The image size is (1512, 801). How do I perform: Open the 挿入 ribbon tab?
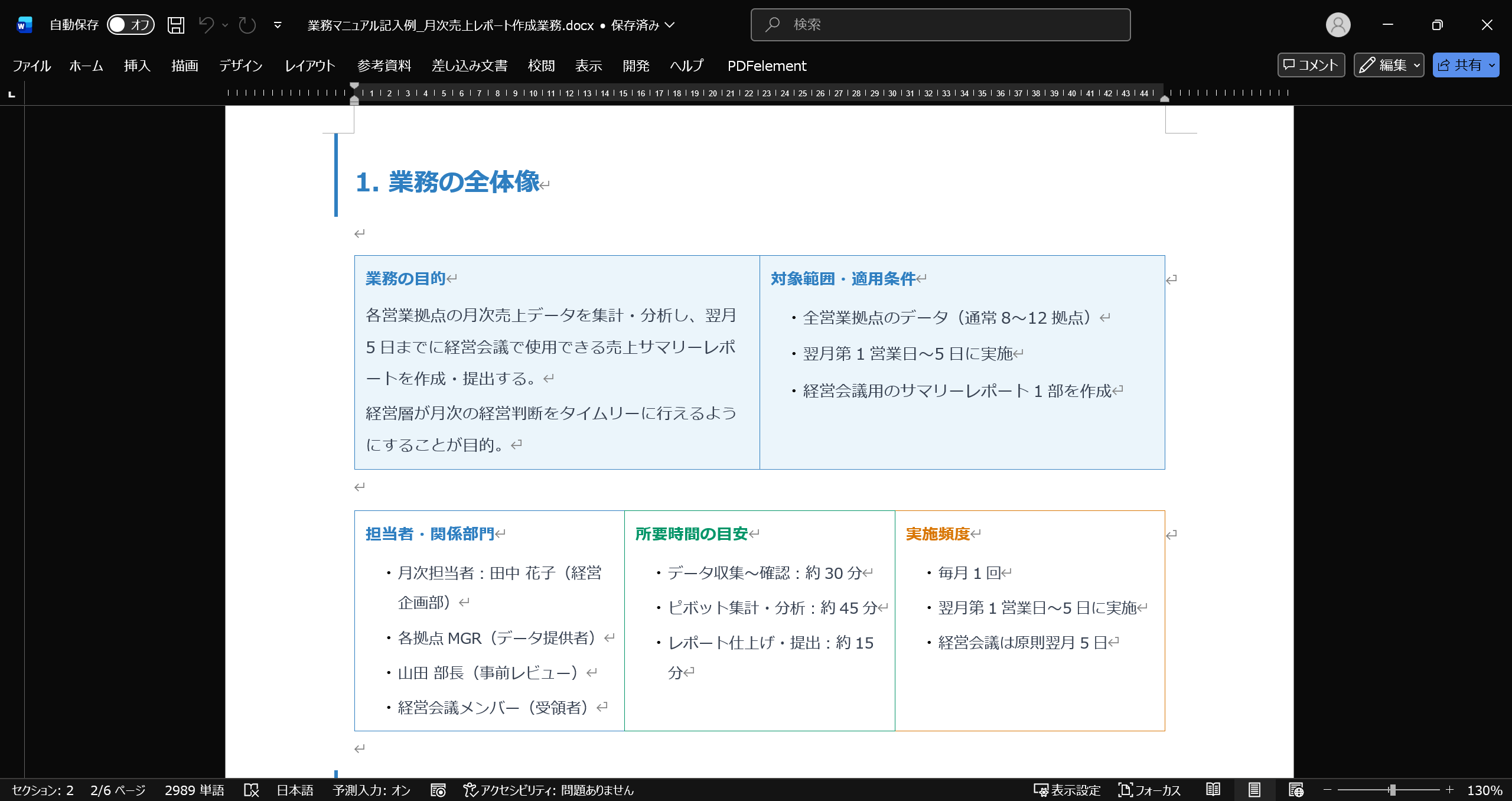click(137, 66)
